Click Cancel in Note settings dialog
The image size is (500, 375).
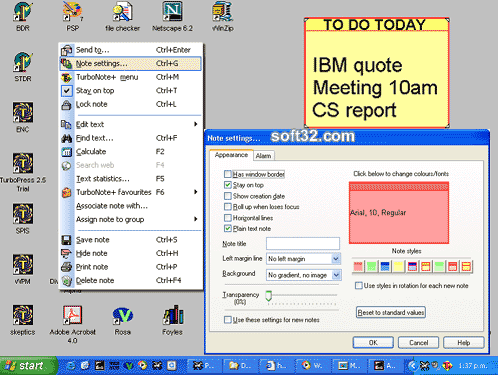[x=418, y=342]
